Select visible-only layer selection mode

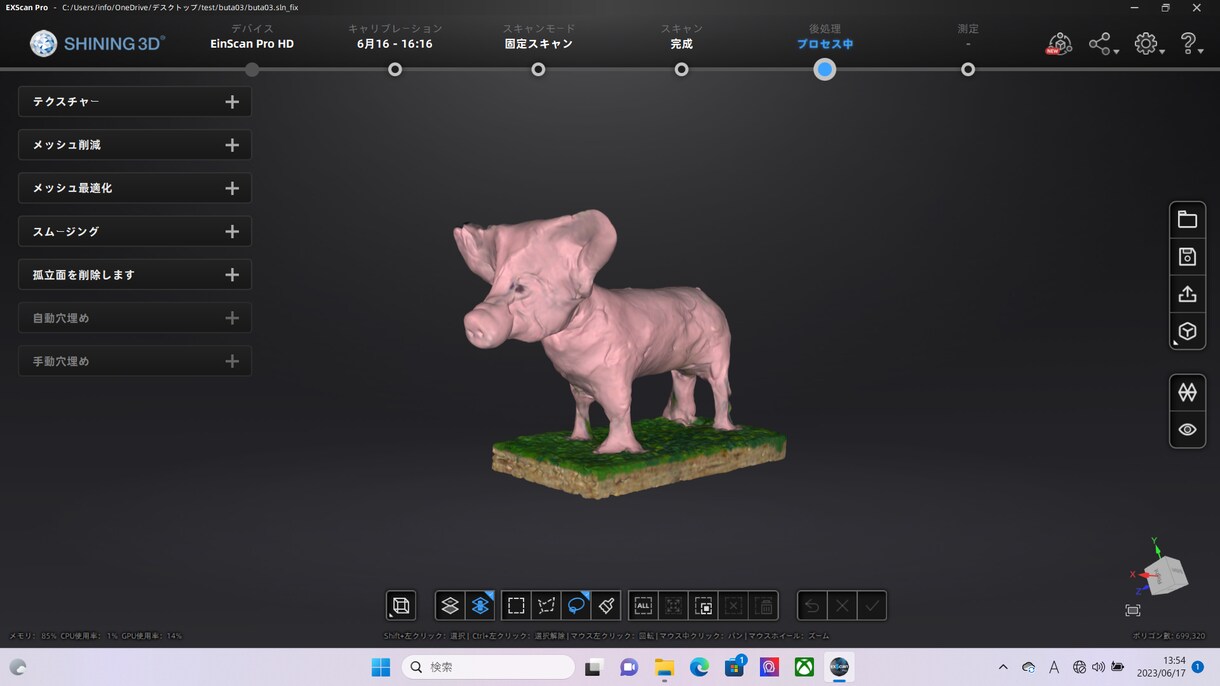pos(450,605)
